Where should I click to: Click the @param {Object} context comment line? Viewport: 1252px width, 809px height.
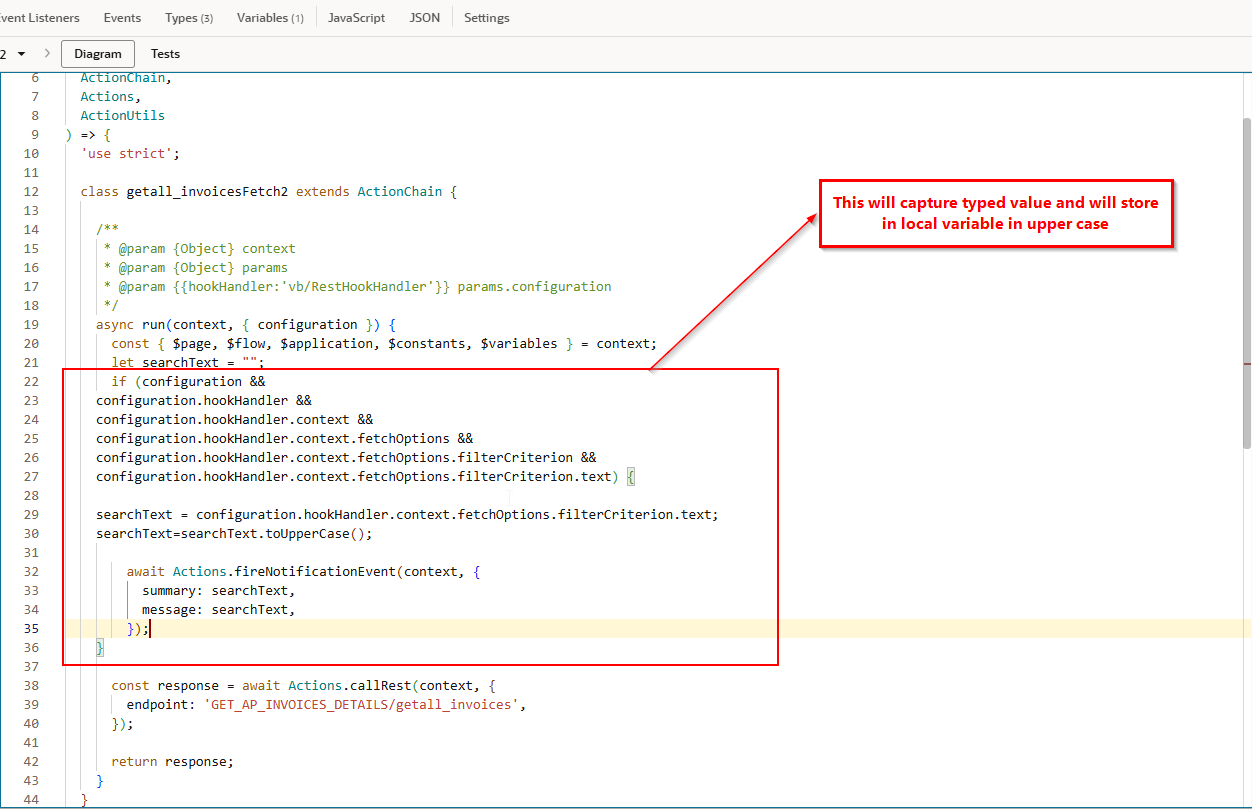click(x=200, y=248)
